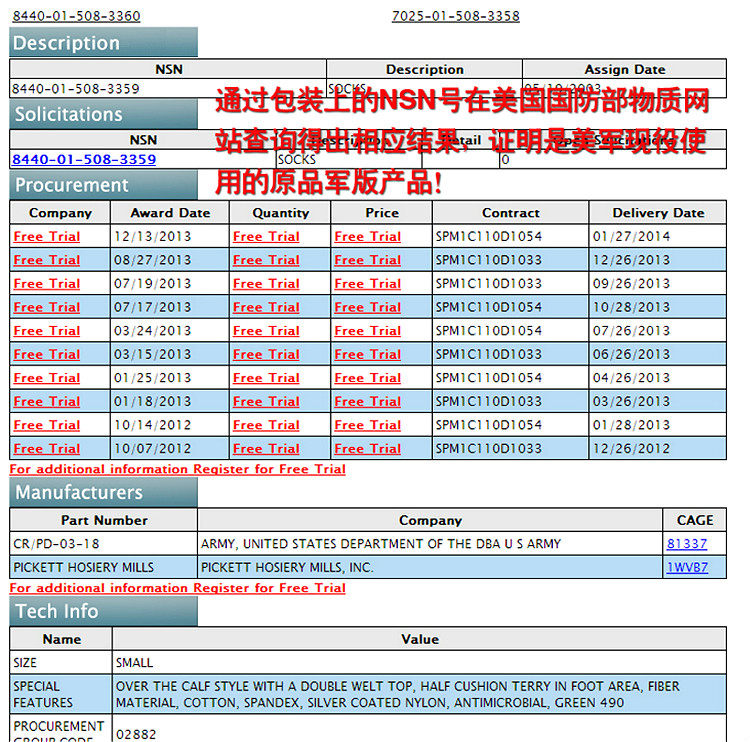Image resolution: width=750 pixels, height=742 pixels.
Task: Click the Price column header
Action: (382, 213)
